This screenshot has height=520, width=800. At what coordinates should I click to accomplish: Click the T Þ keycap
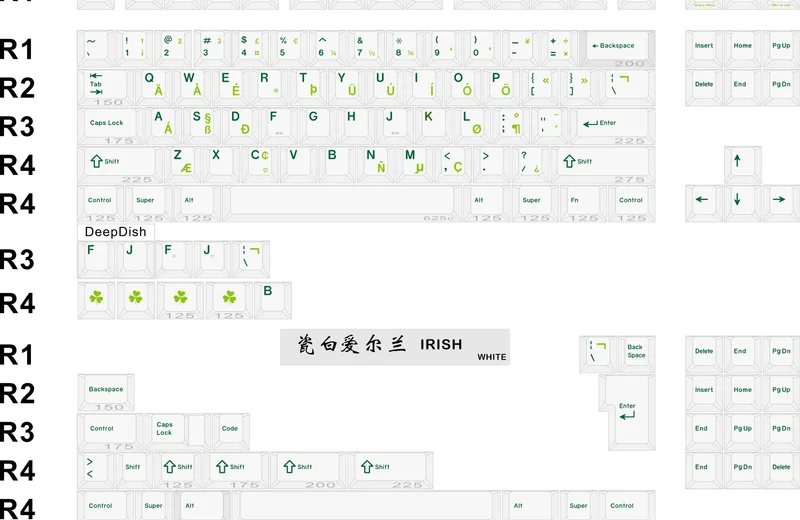pos(309,87)
